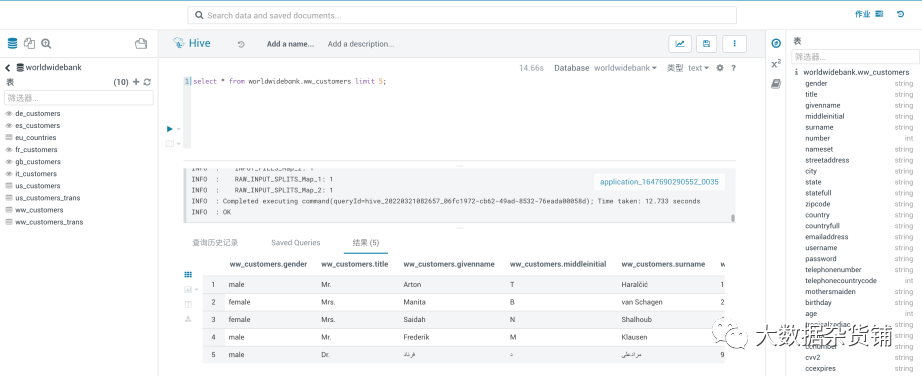Open the ww_customers table in left list
Screen dimensions: 922x376
pos(39,210)
